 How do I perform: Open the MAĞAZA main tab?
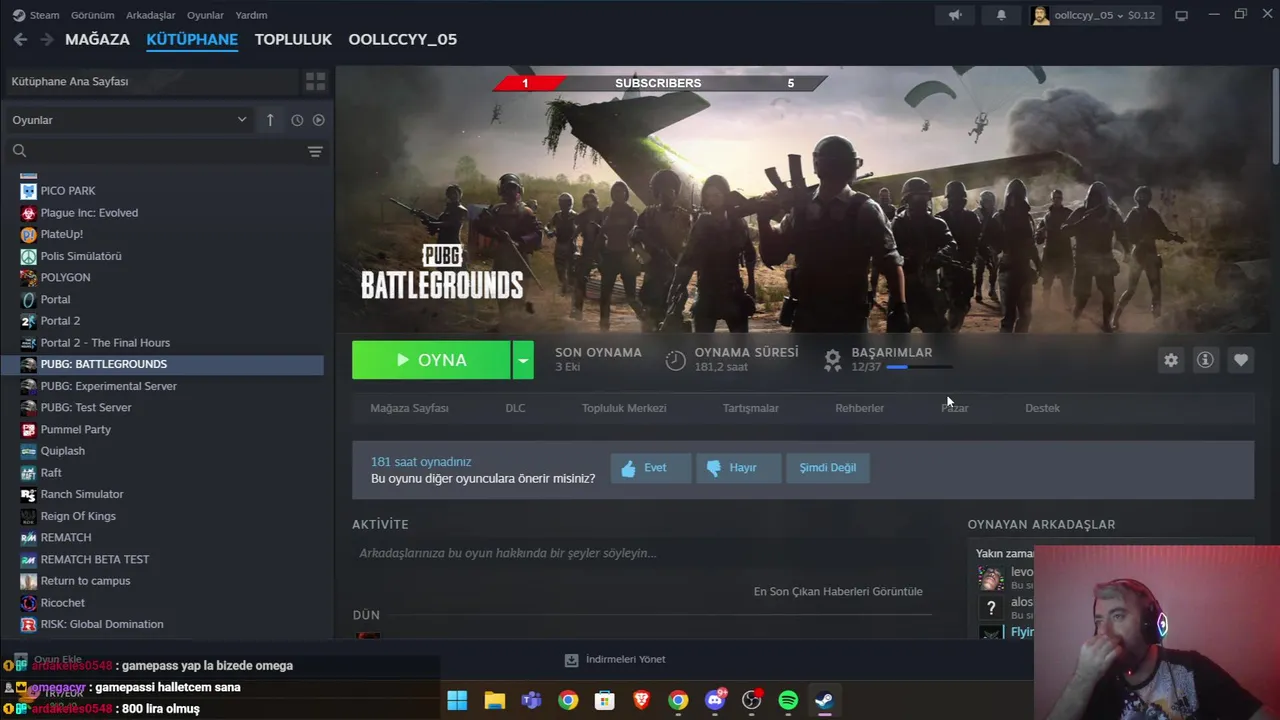pos(97,39)
